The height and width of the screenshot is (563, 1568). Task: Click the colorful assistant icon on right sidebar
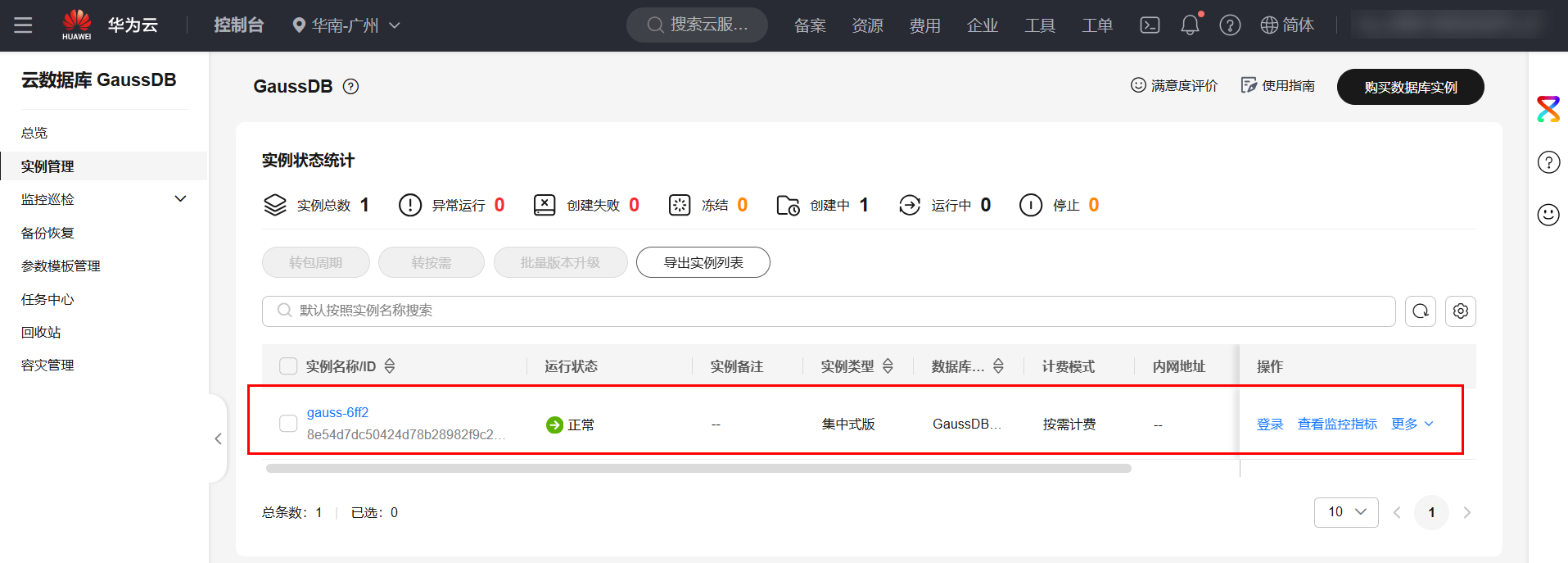tap(1548, 109)
